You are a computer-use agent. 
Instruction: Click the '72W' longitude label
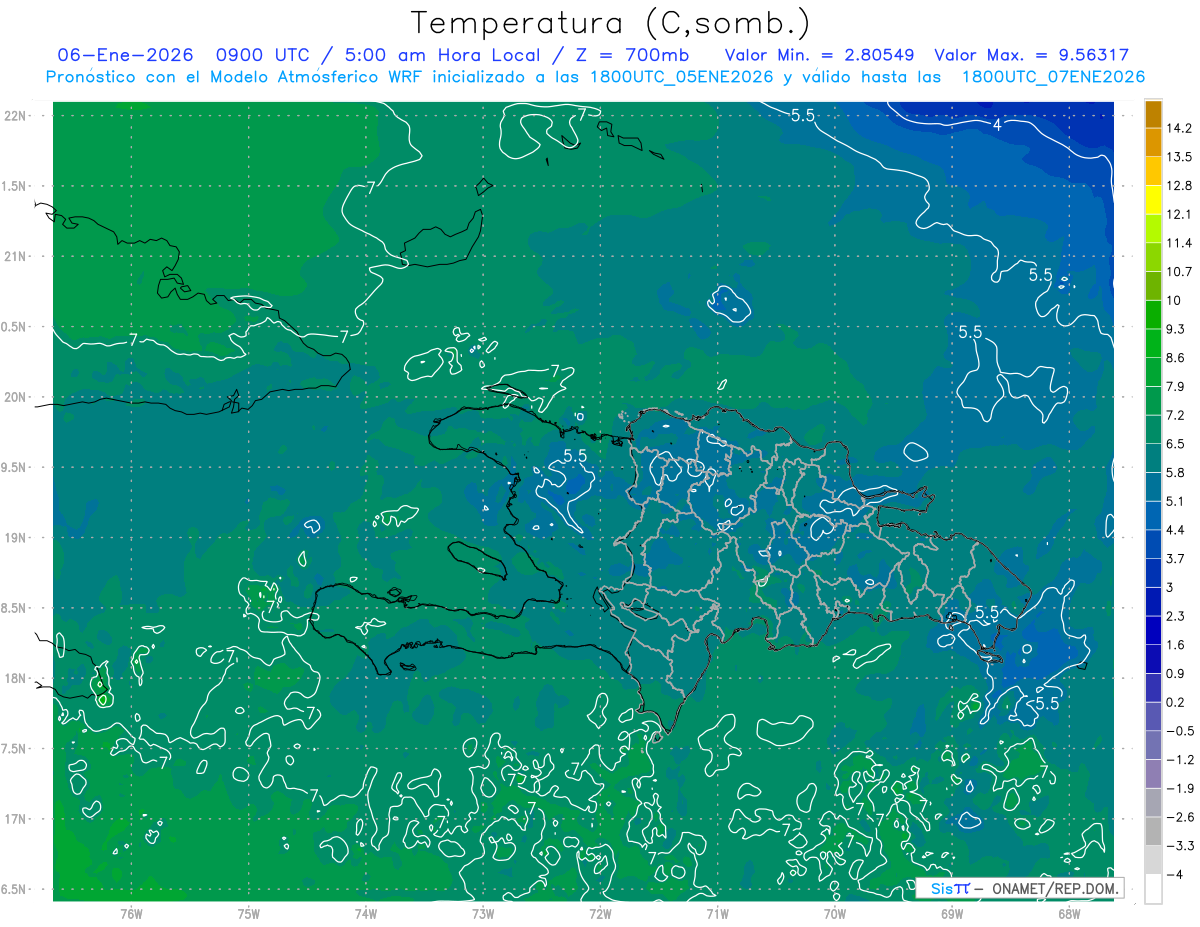(600, 913)
